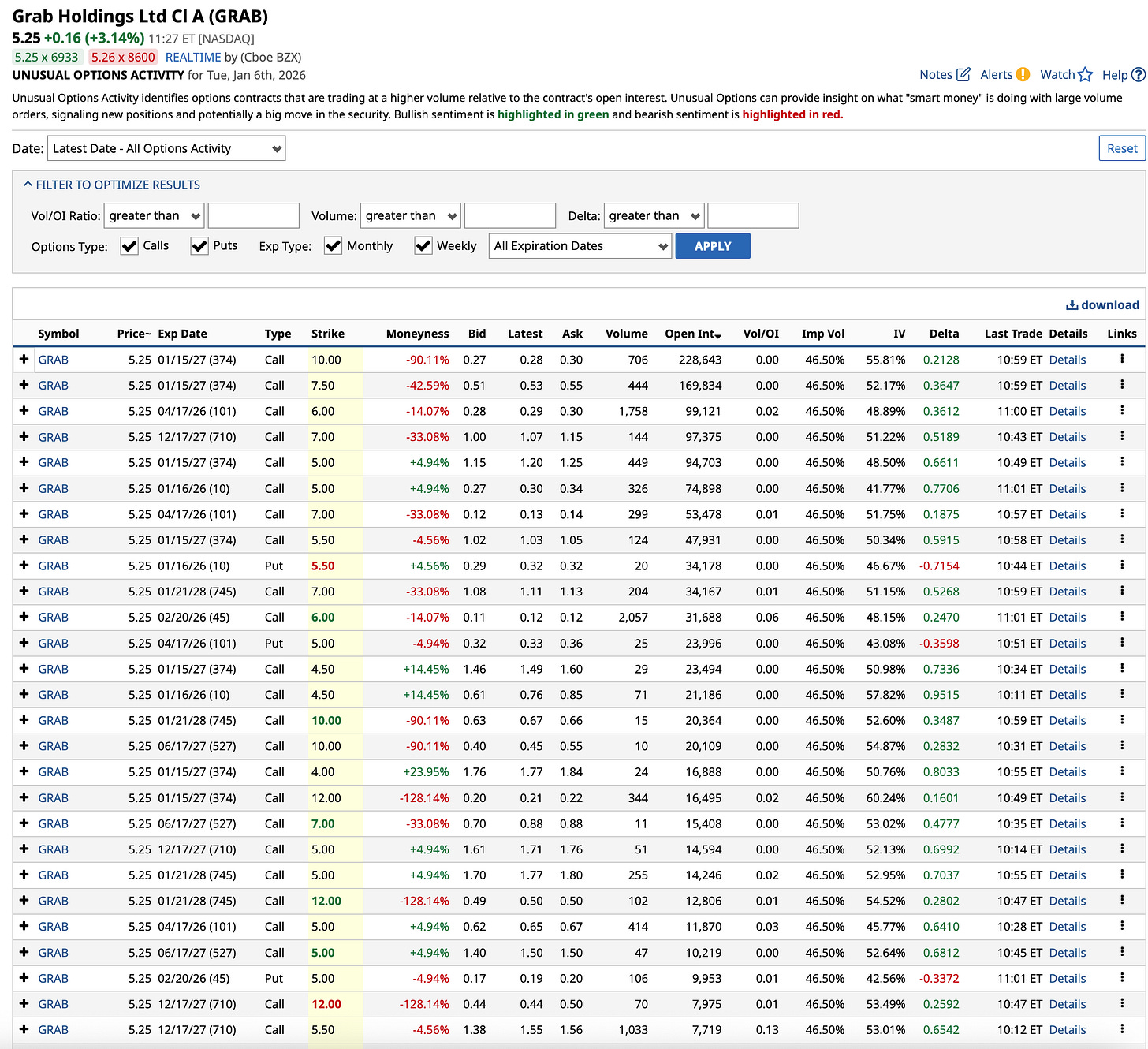Click the Volume value field
1148x1049 pixels.
pos(510,215)
